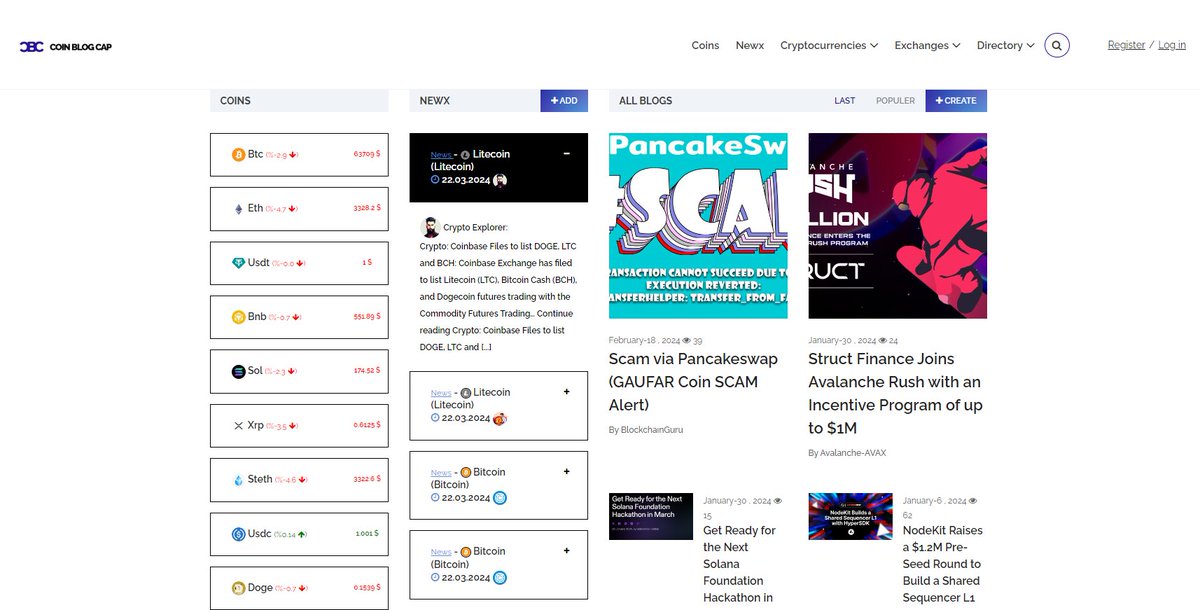Viewport: 1200px width, 610px height.
Task: Click the Usdt coin icon
Action: pyautogui.click(x=238, y=263)
